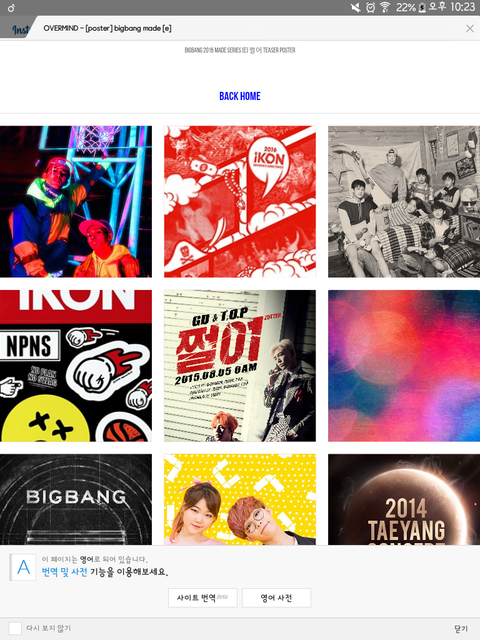480x640 pixels.
Task: Tap the translate letter A icon
Action: pos(23,567)
